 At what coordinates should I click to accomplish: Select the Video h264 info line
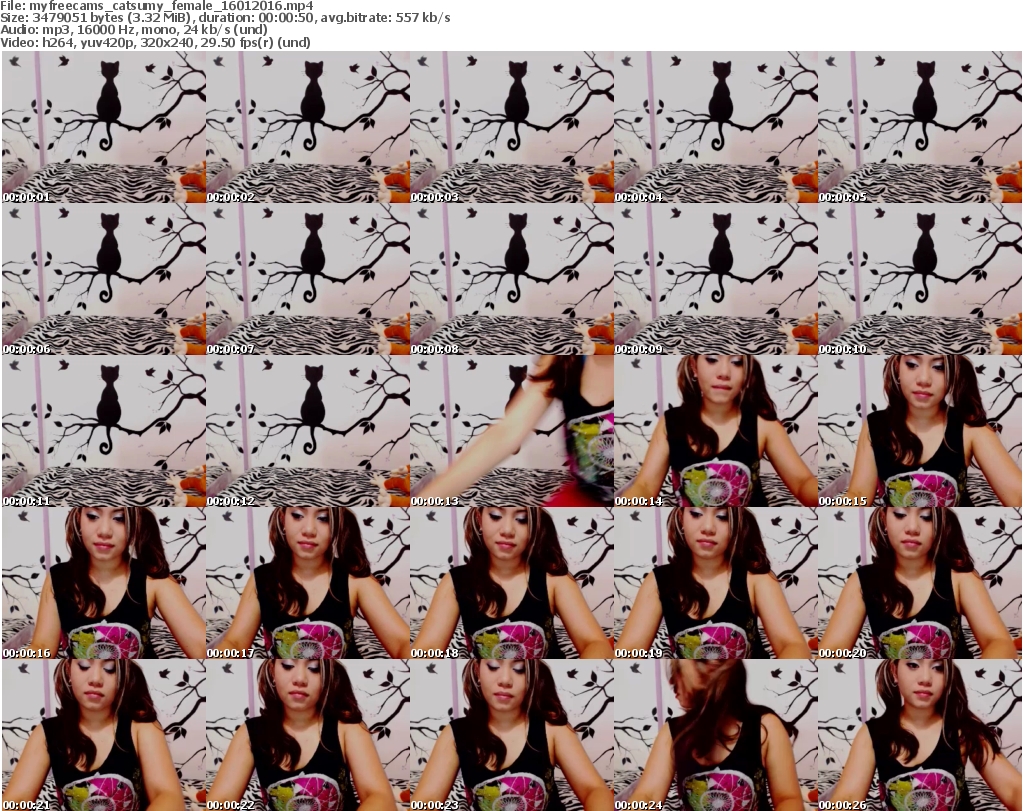pyautogui.click(x=155, y=42)
